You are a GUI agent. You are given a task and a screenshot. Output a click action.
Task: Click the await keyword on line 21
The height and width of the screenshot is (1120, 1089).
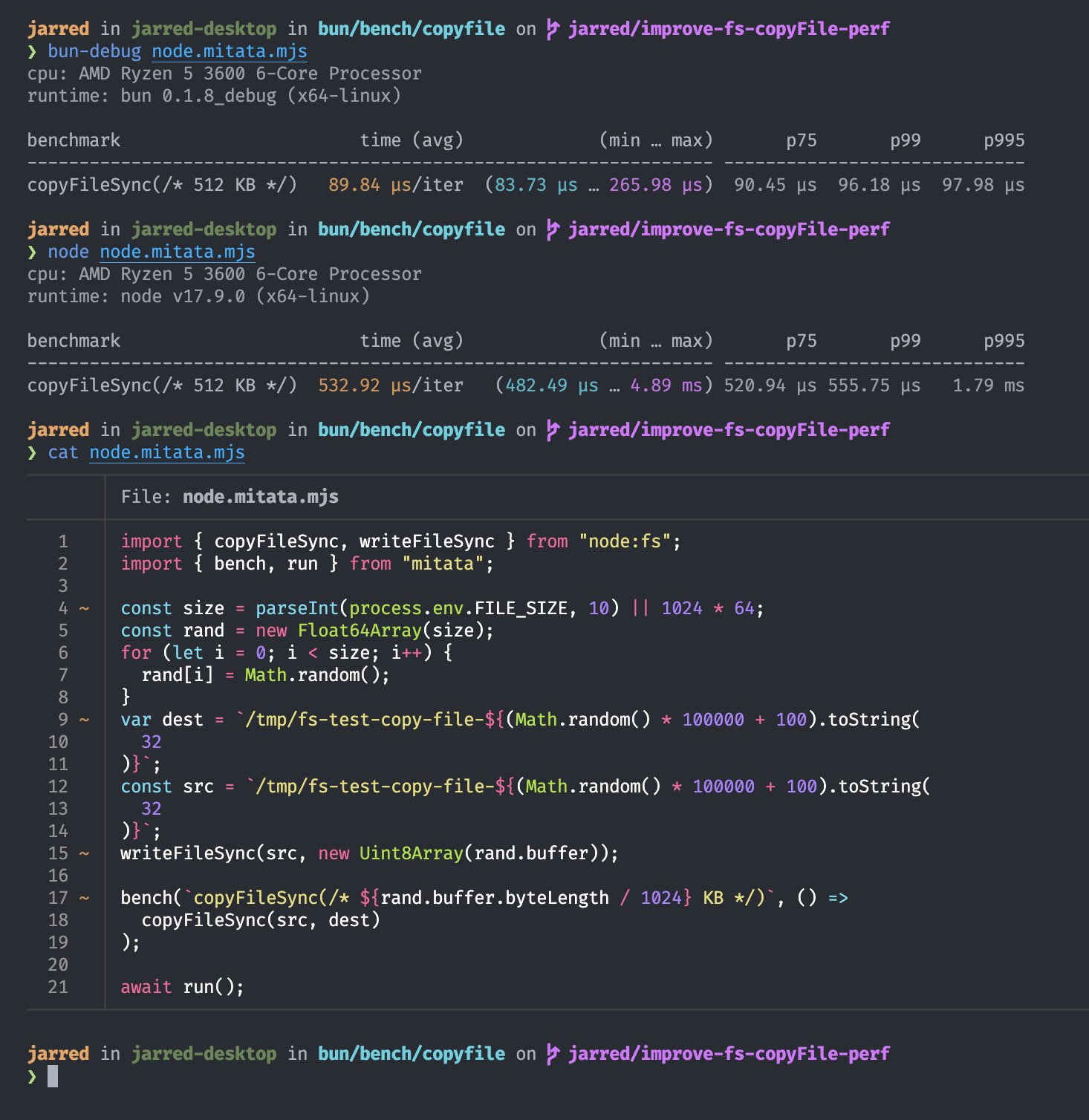(x=146, y=987)
